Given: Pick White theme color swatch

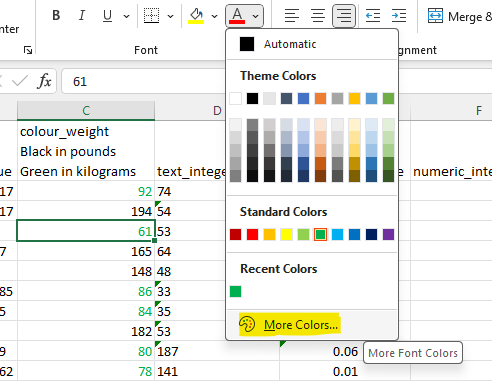Looking at the screenshot, I should [236, 99].
